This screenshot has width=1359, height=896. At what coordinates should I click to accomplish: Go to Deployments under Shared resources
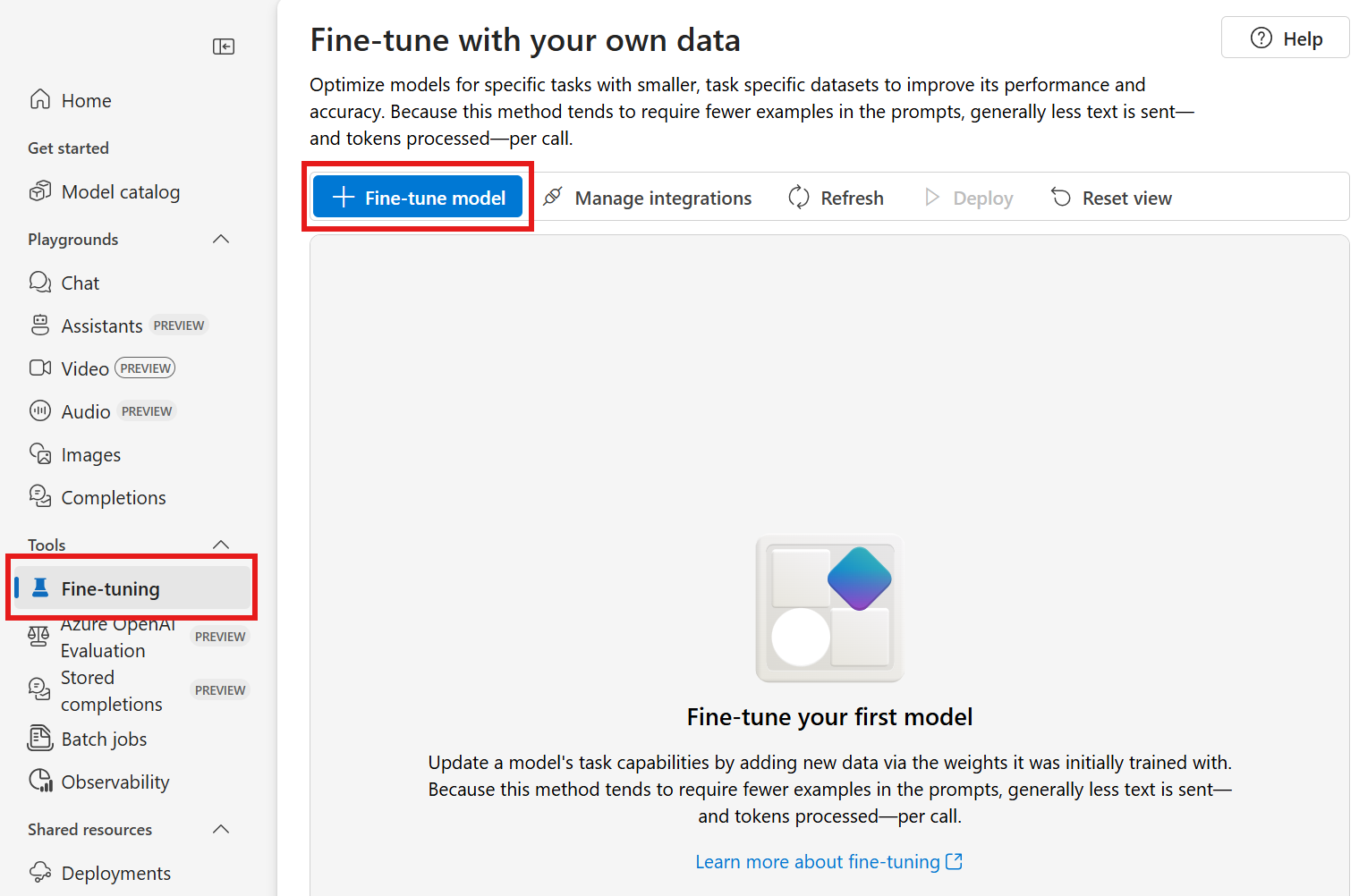coord(115,874)
